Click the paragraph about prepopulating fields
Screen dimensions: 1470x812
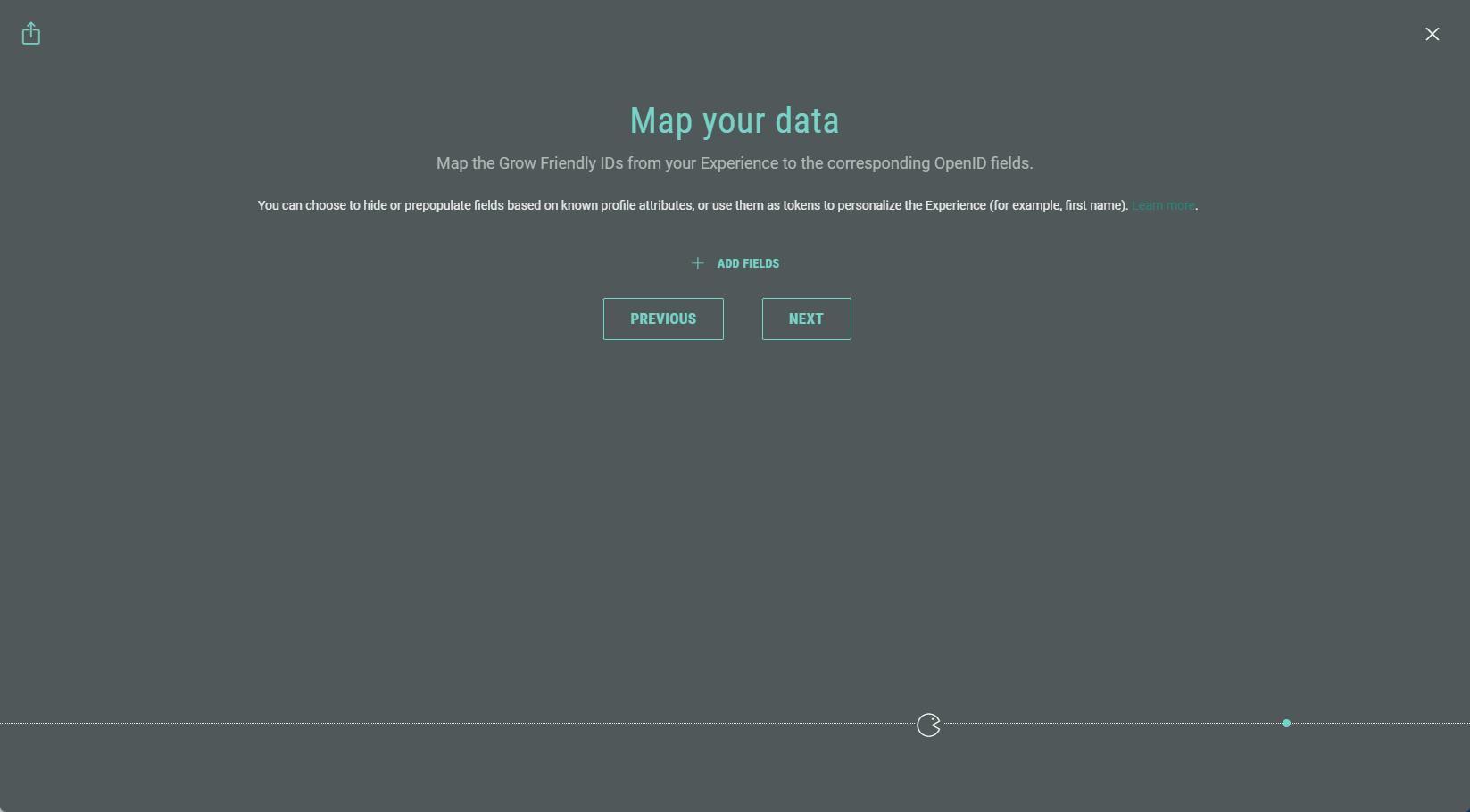[x=625, y=205]
